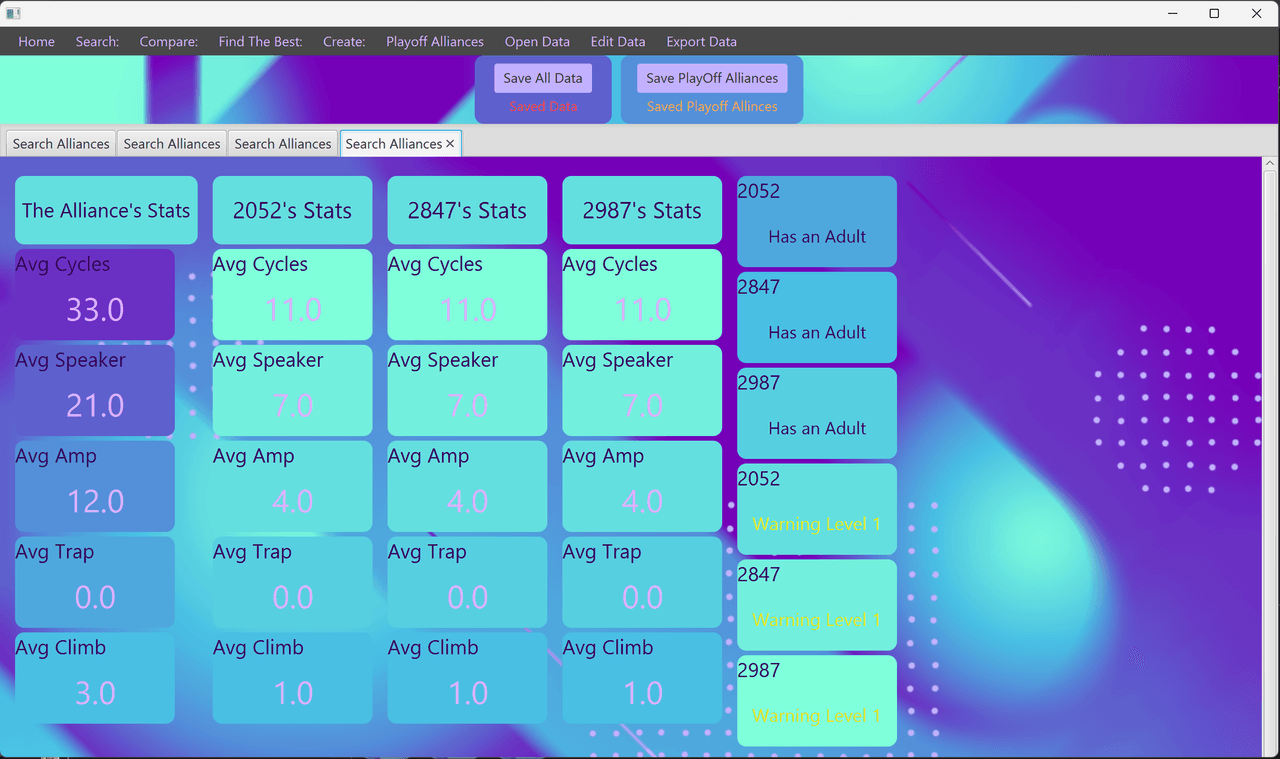1280x759 pixels.
Task: Click the scrollbar up arrow
Action: point(1271,164)
